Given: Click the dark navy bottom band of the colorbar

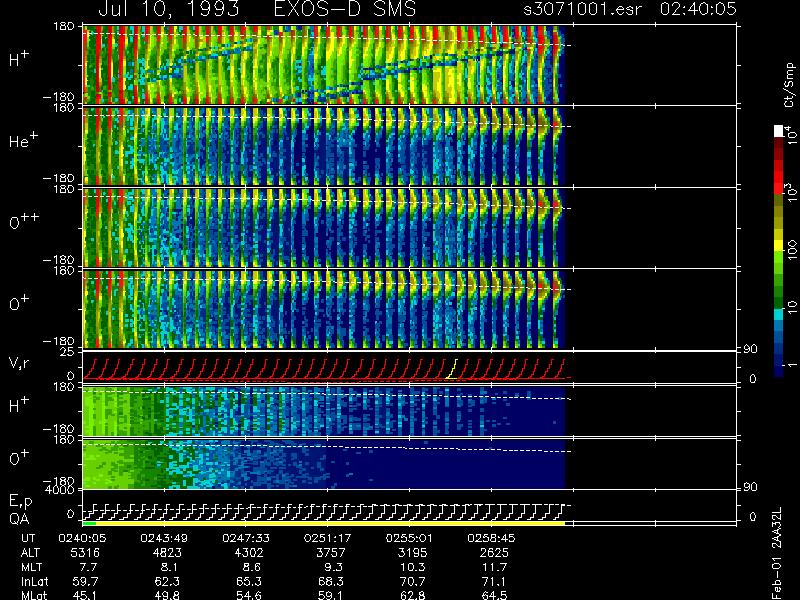Looking at the screenshot, I should (779, 371).
